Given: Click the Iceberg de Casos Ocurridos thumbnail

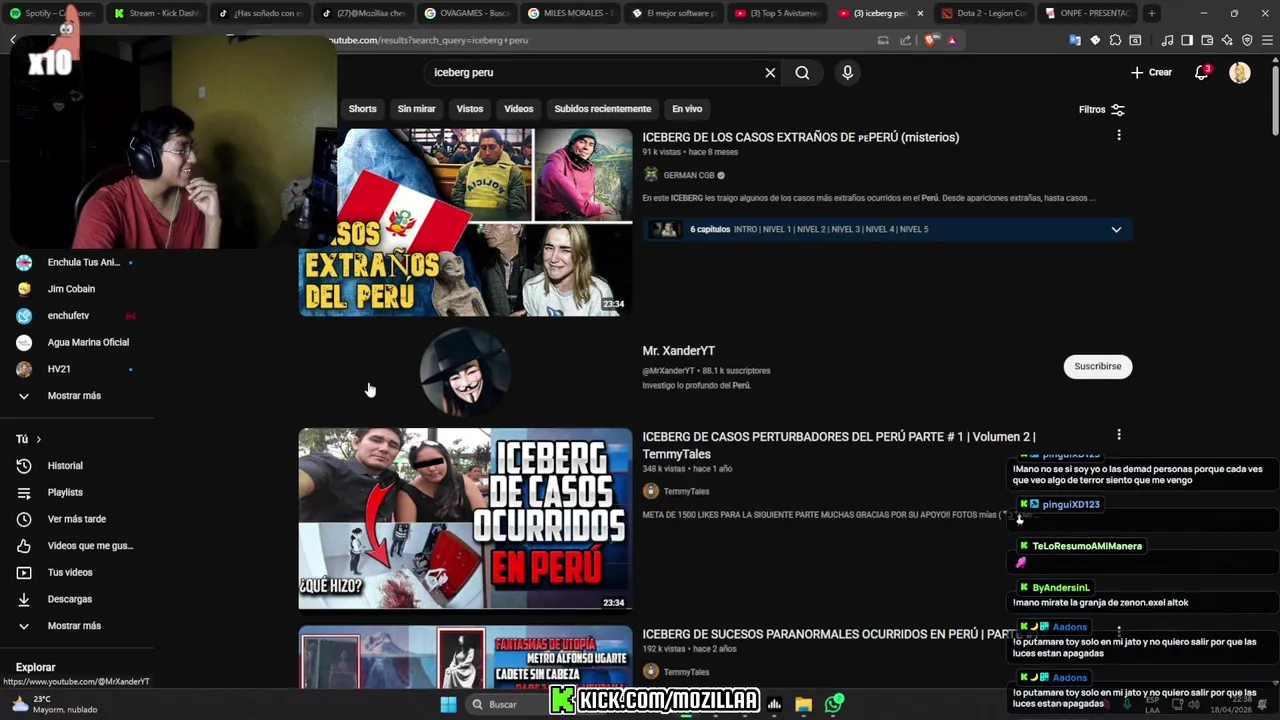Looking at the screenshot, I should click(x=465, y=518).
